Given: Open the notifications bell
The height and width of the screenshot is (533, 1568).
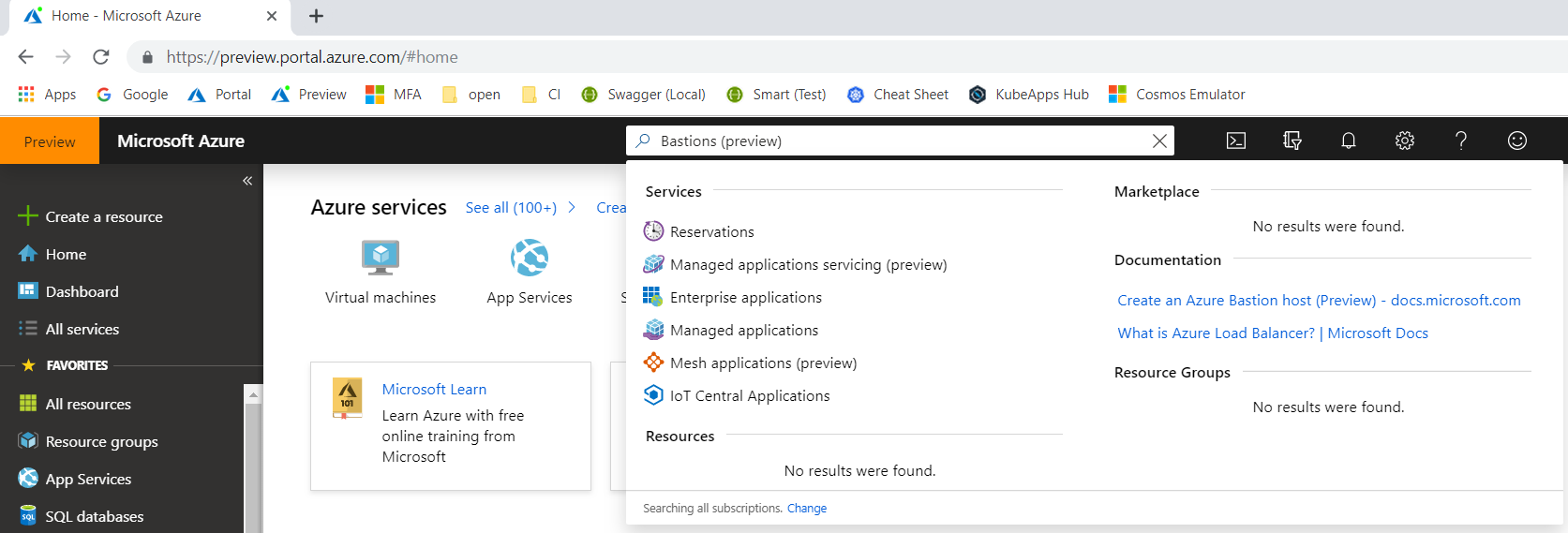Looking at the screenshot, I should [x=1349, y=141].
